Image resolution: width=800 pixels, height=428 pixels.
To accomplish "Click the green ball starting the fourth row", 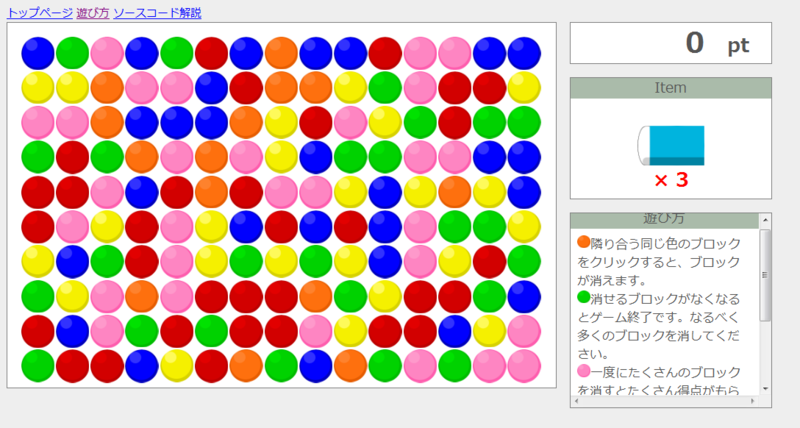I will pyautogui.click(x=38, y=157).
